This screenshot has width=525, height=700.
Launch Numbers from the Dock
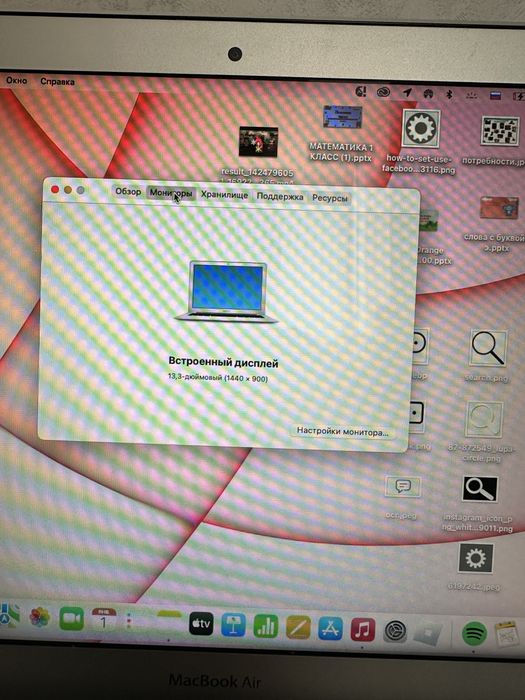[266, 626]
